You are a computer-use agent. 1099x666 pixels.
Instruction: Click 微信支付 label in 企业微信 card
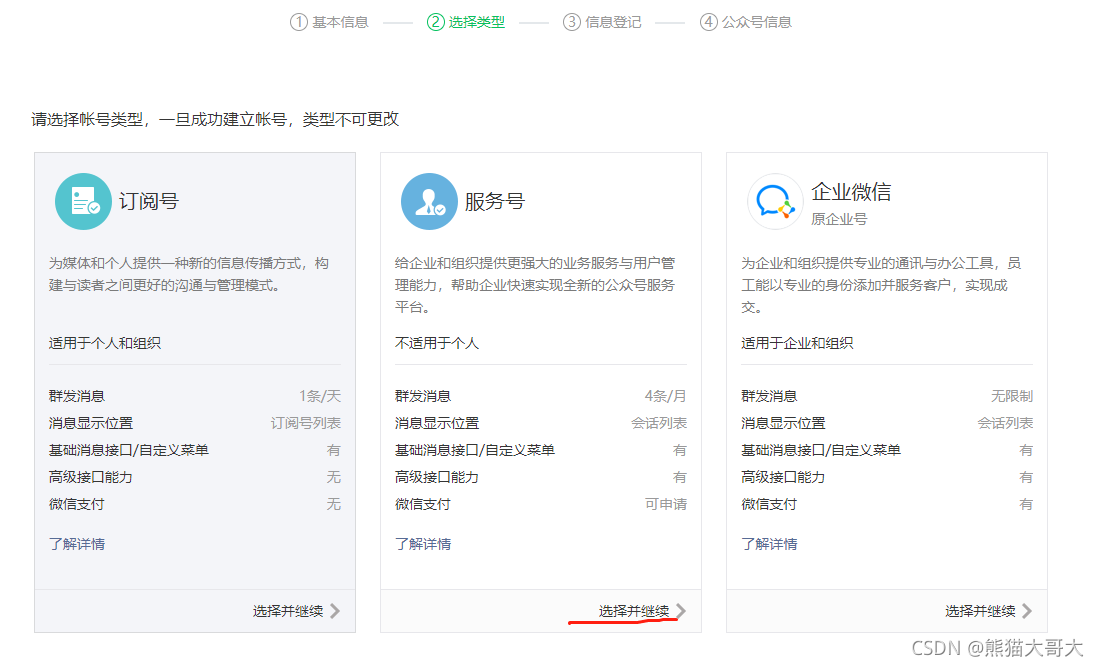coord(769,504)
